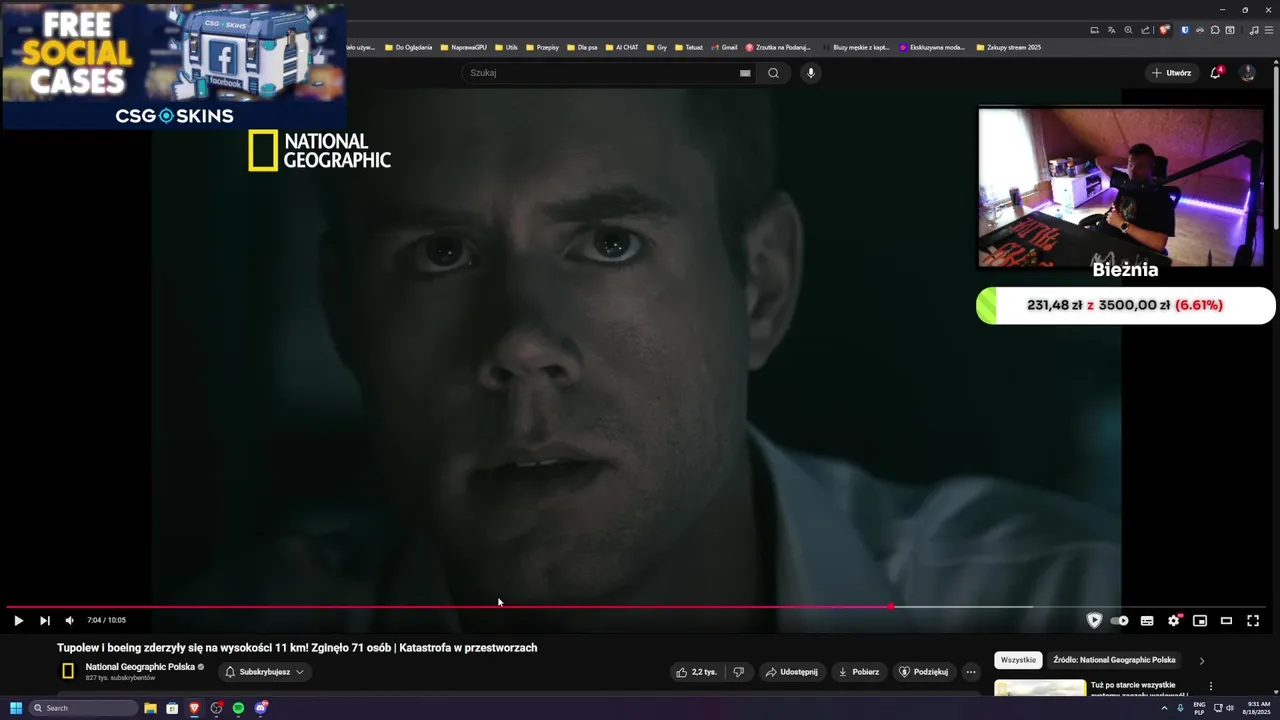This screenshot has width=1280, height=720.
Task: Open Brave browser from taskbar
Action: tap(194, 708)
